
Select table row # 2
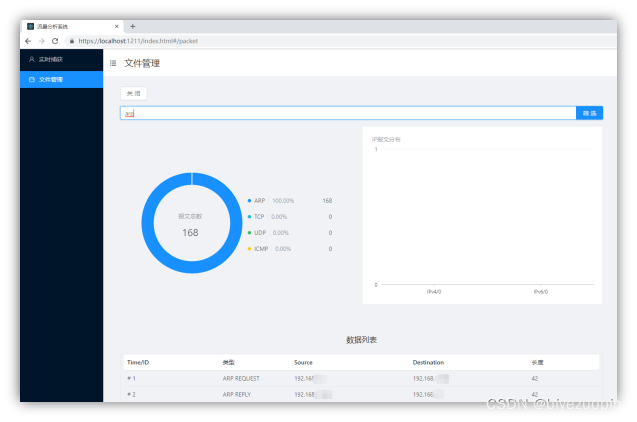[x=362, y=394]
